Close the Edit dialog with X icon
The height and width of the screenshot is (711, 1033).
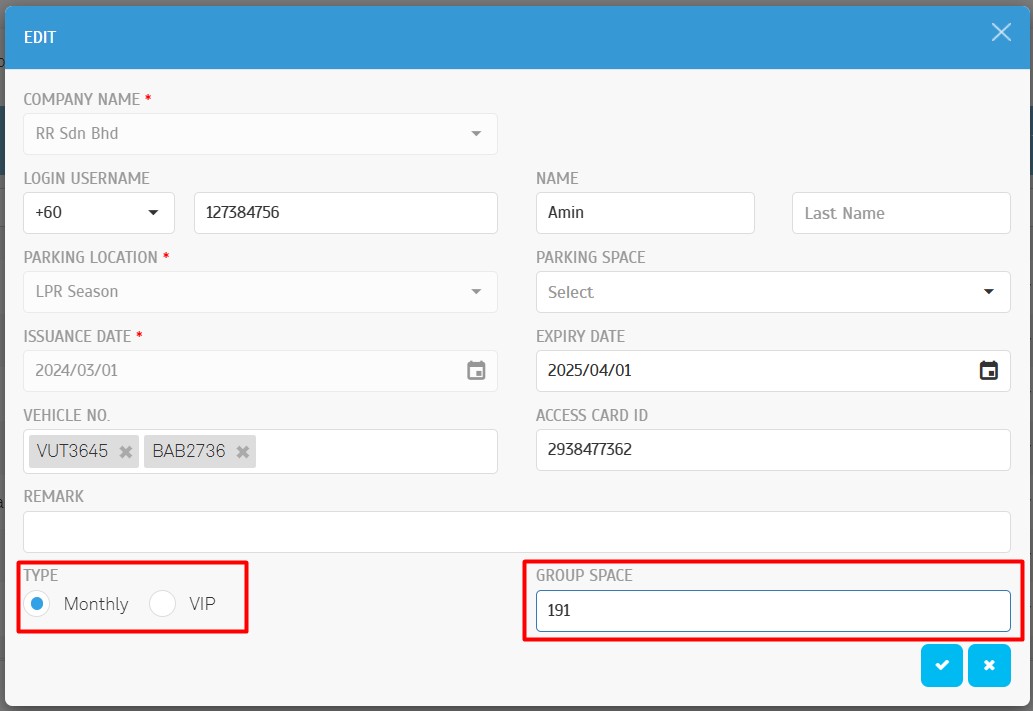point(1001,33)
